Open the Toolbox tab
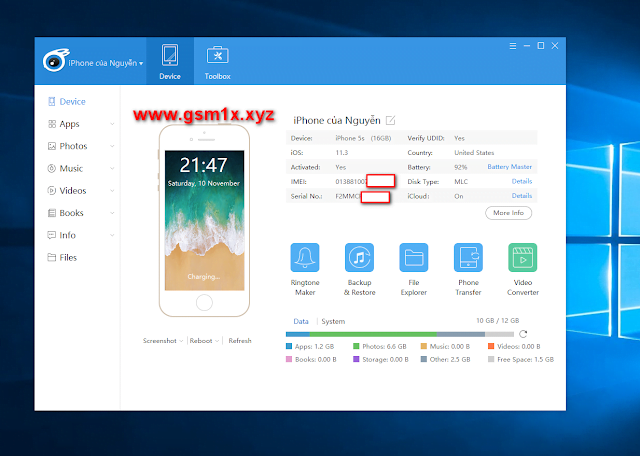This screenshot has height=456, width=640. tap(218, 61)
